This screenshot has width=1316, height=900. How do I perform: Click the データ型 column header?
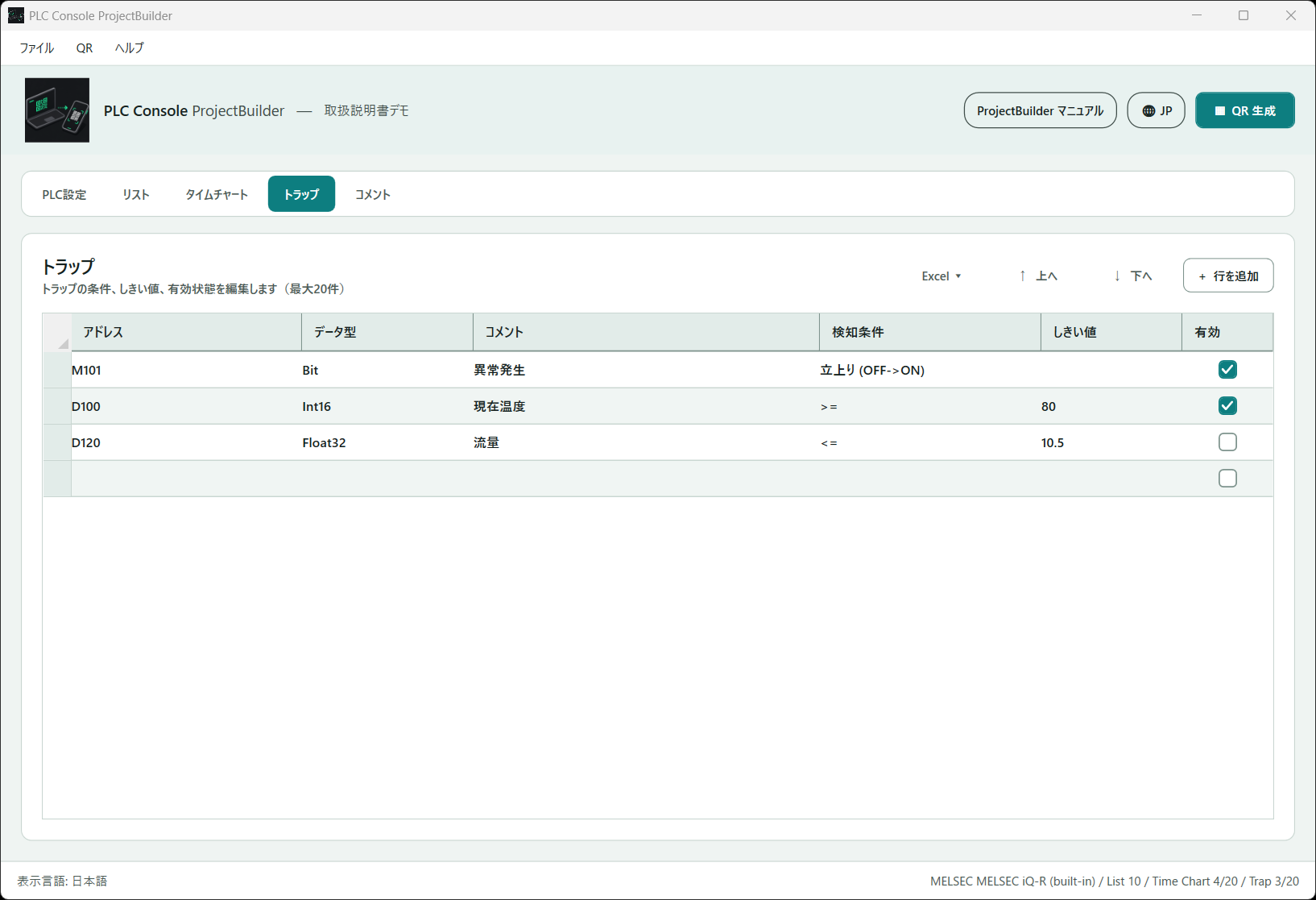tap(387, 332)
